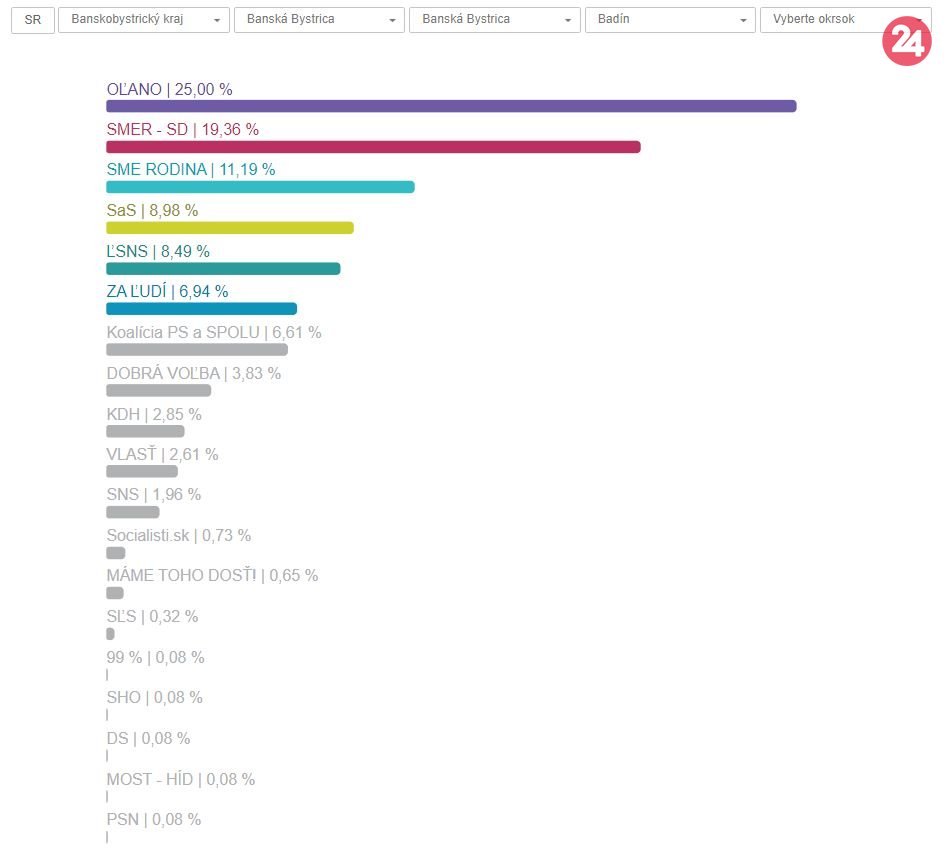
Task: Click the purple OĽANO result bar
Action: [451, 106]
